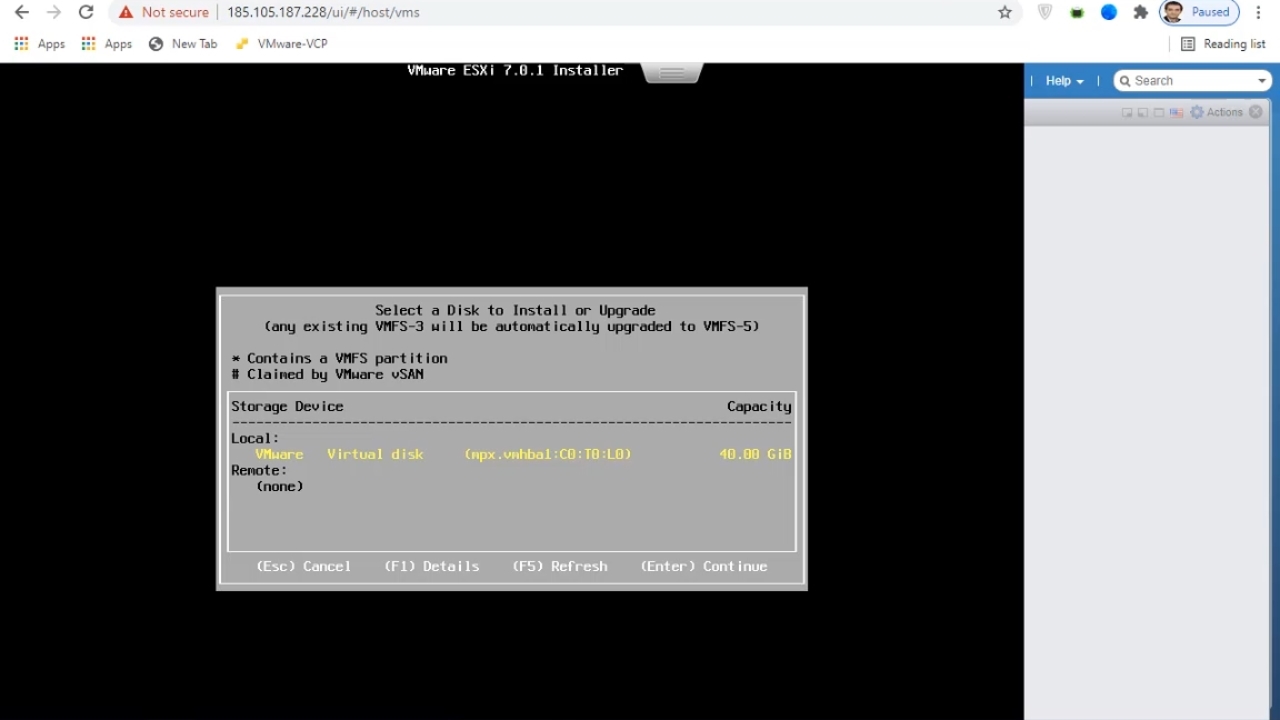
Task: Select the VMware Virtual disk row
Action: [x=511, y=454]
